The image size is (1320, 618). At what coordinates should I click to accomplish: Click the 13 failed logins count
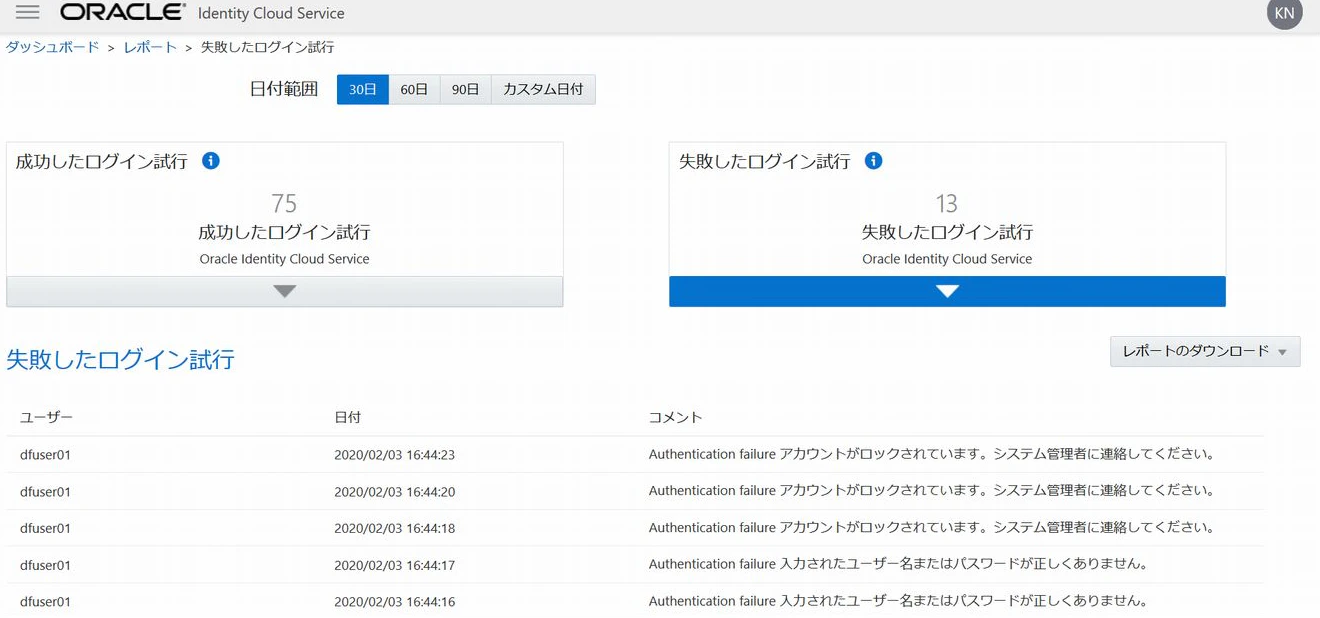(x=947, y=204)
